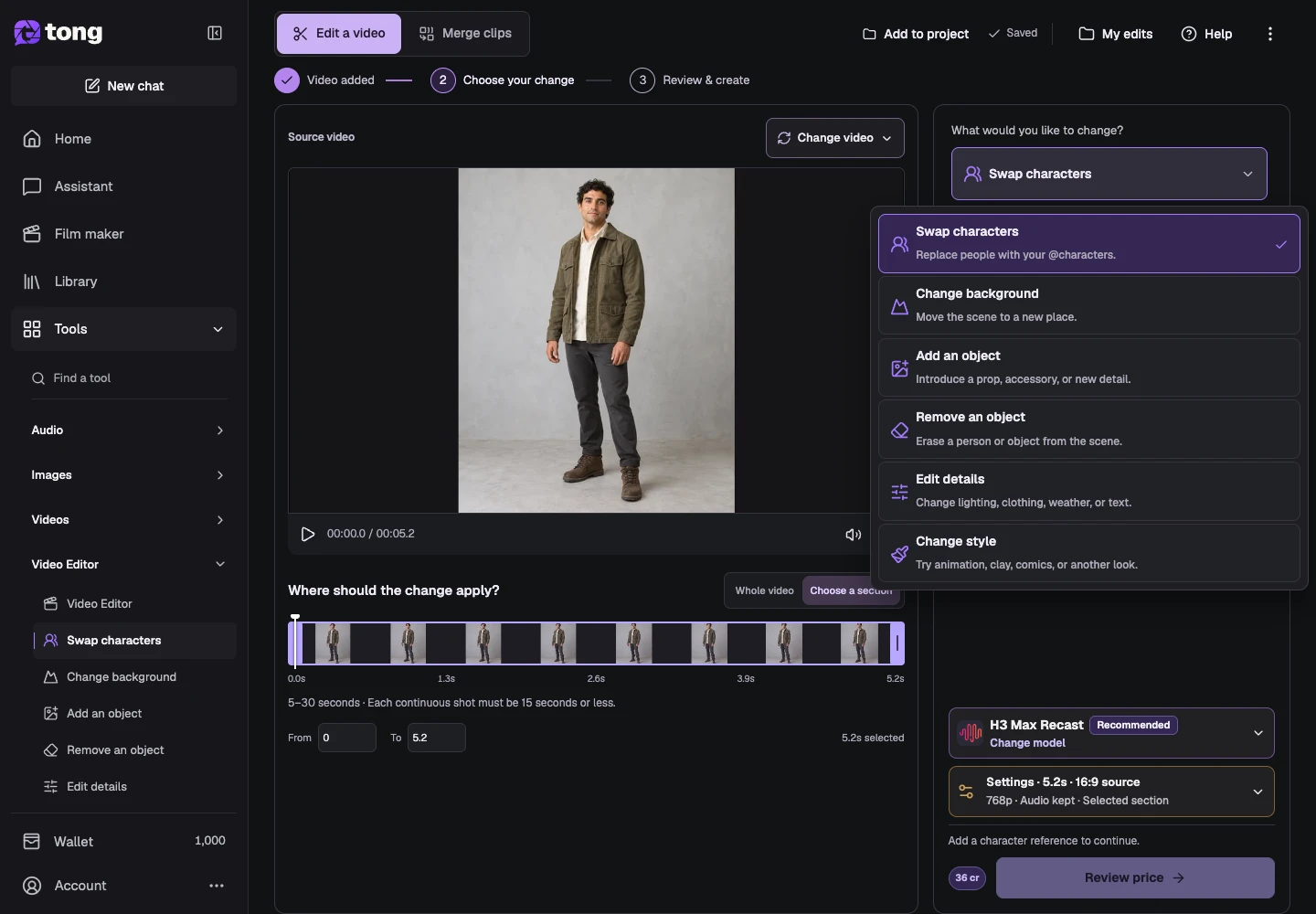1316x914 pixels.
Task: Collapse the sidebar panel icon
Action: click(215, 33)
